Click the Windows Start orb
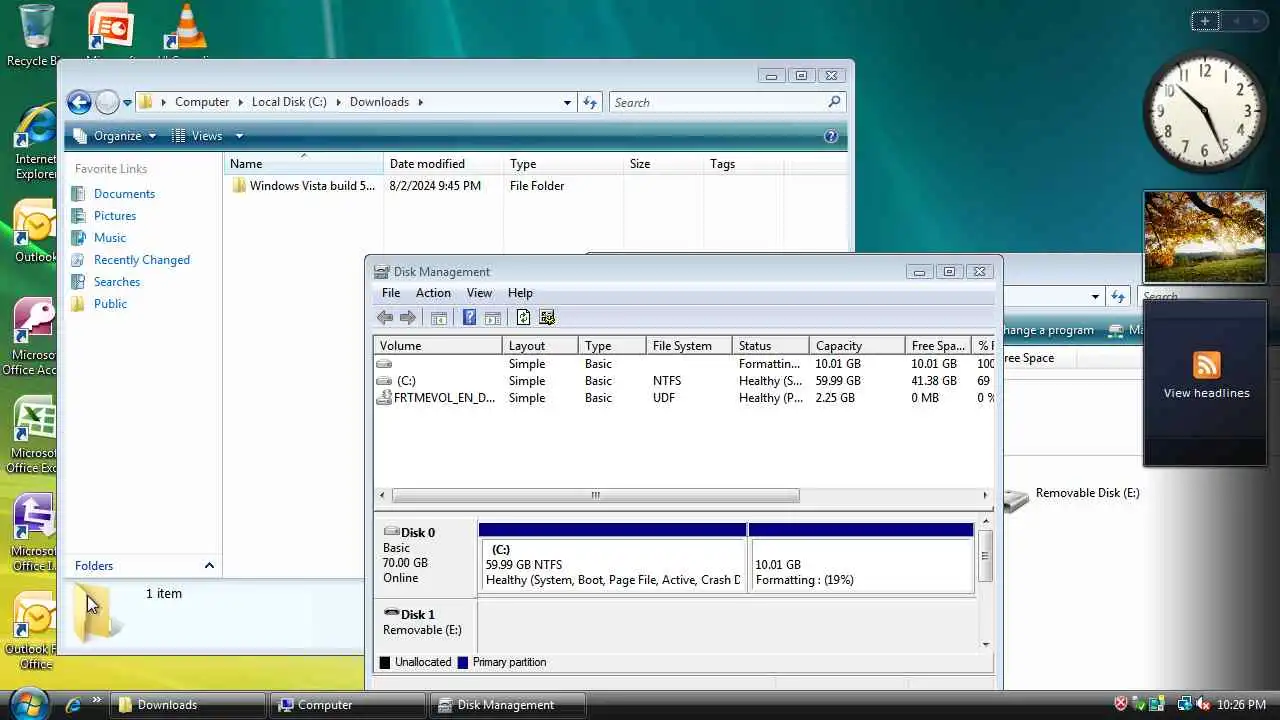This screenshot has height=720, width=1280. point(29,704)
